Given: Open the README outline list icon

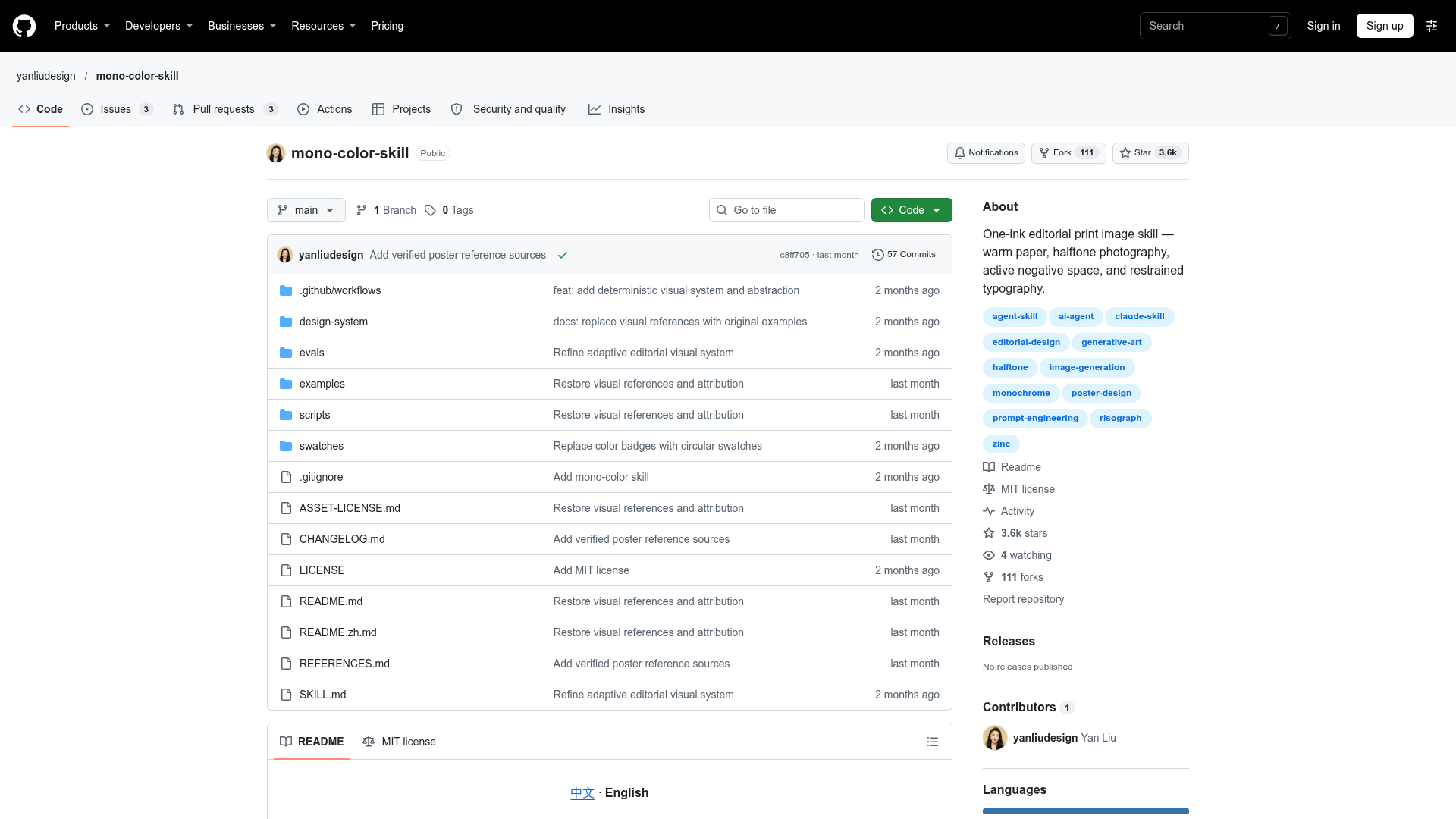Looking at the screenshot, I should click(933, 742).
